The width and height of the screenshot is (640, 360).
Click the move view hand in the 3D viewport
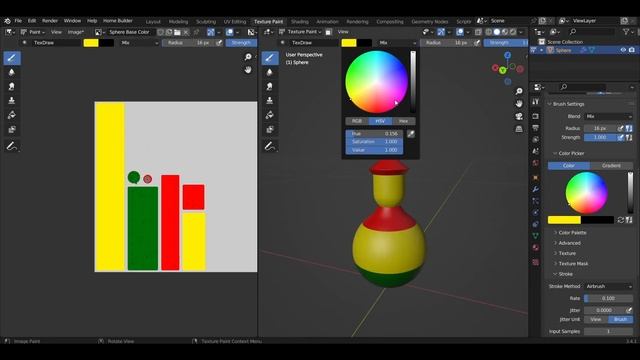519,104
